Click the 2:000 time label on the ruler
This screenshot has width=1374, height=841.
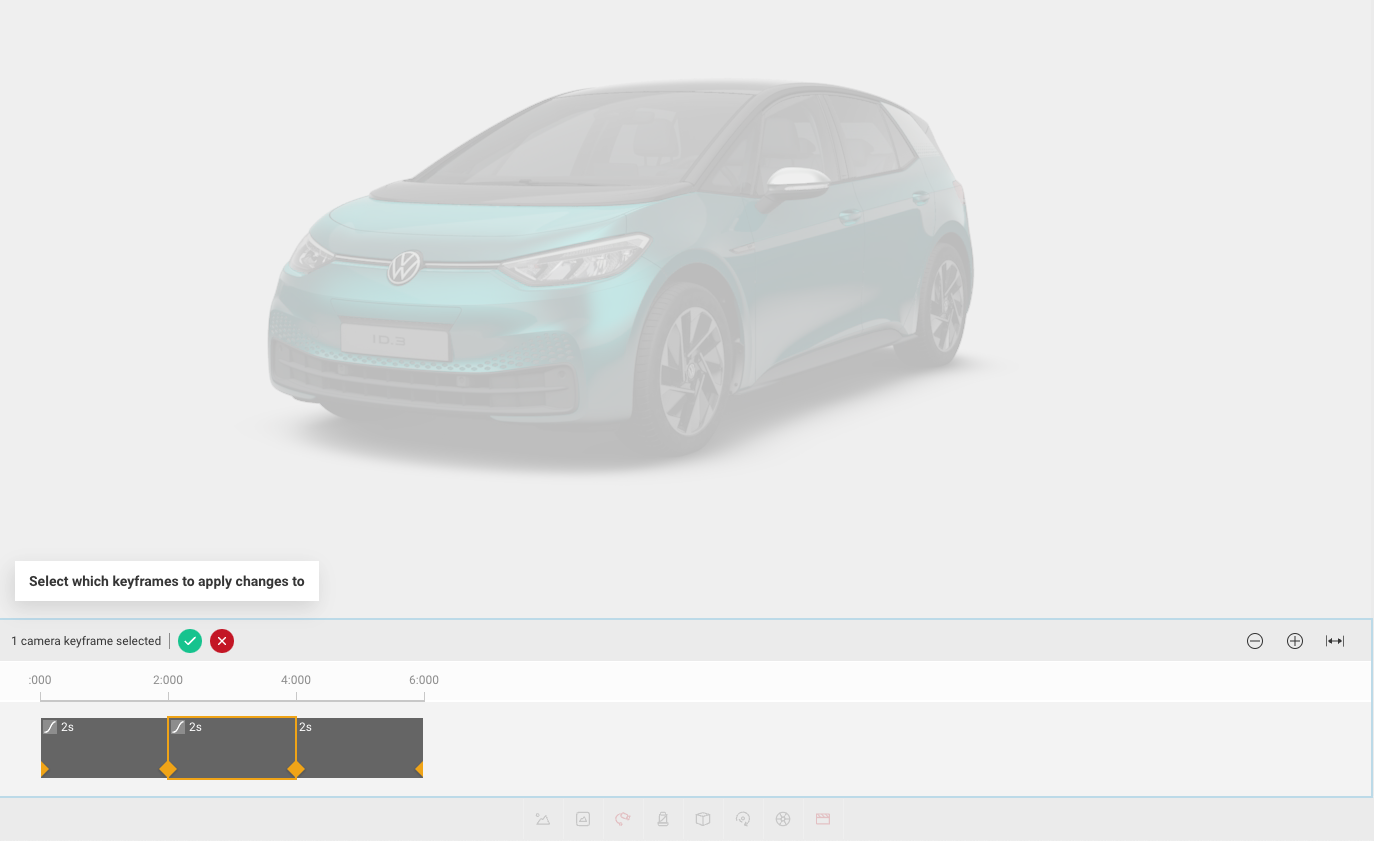point(168,680)
